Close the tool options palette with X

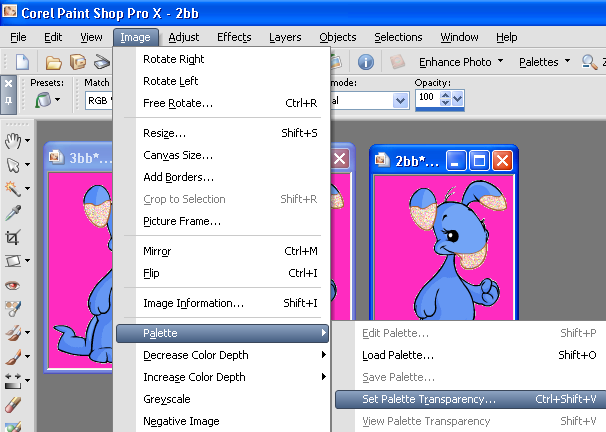(9, 83)
